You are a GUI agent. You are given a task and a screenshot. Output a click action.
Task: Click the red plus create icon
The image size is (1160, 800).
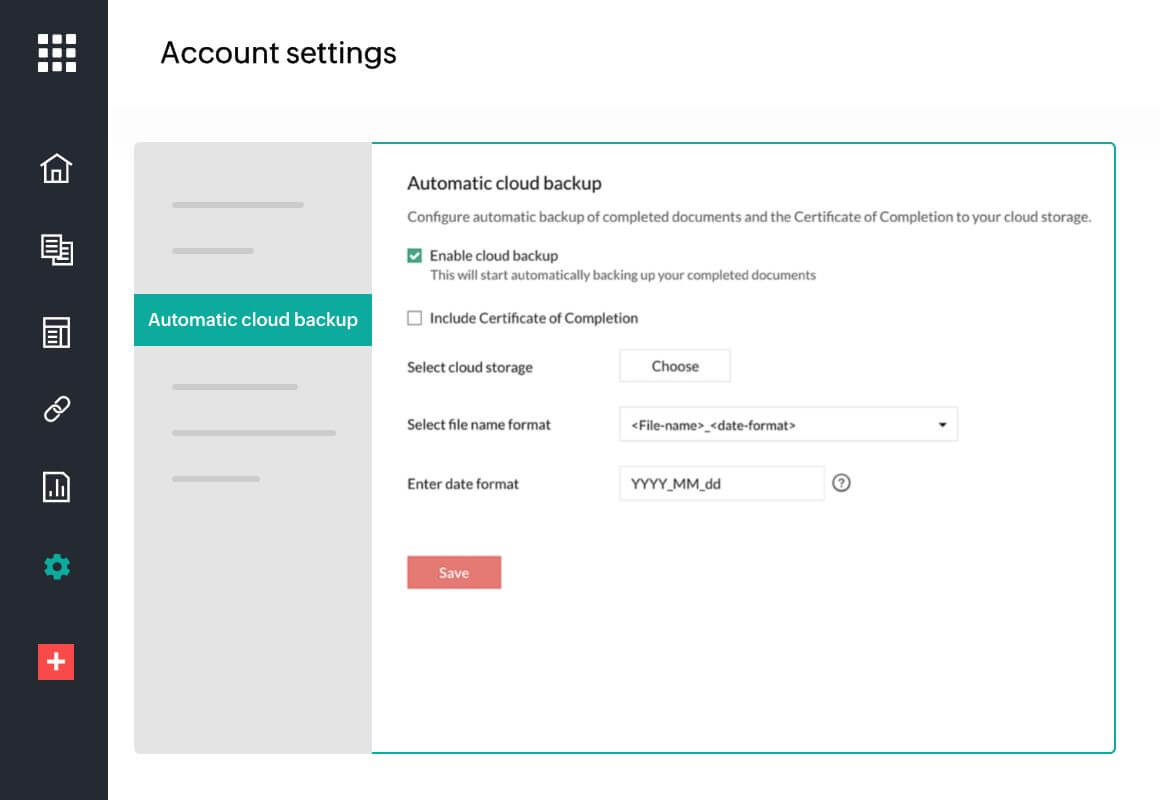(x=56, y=662)
